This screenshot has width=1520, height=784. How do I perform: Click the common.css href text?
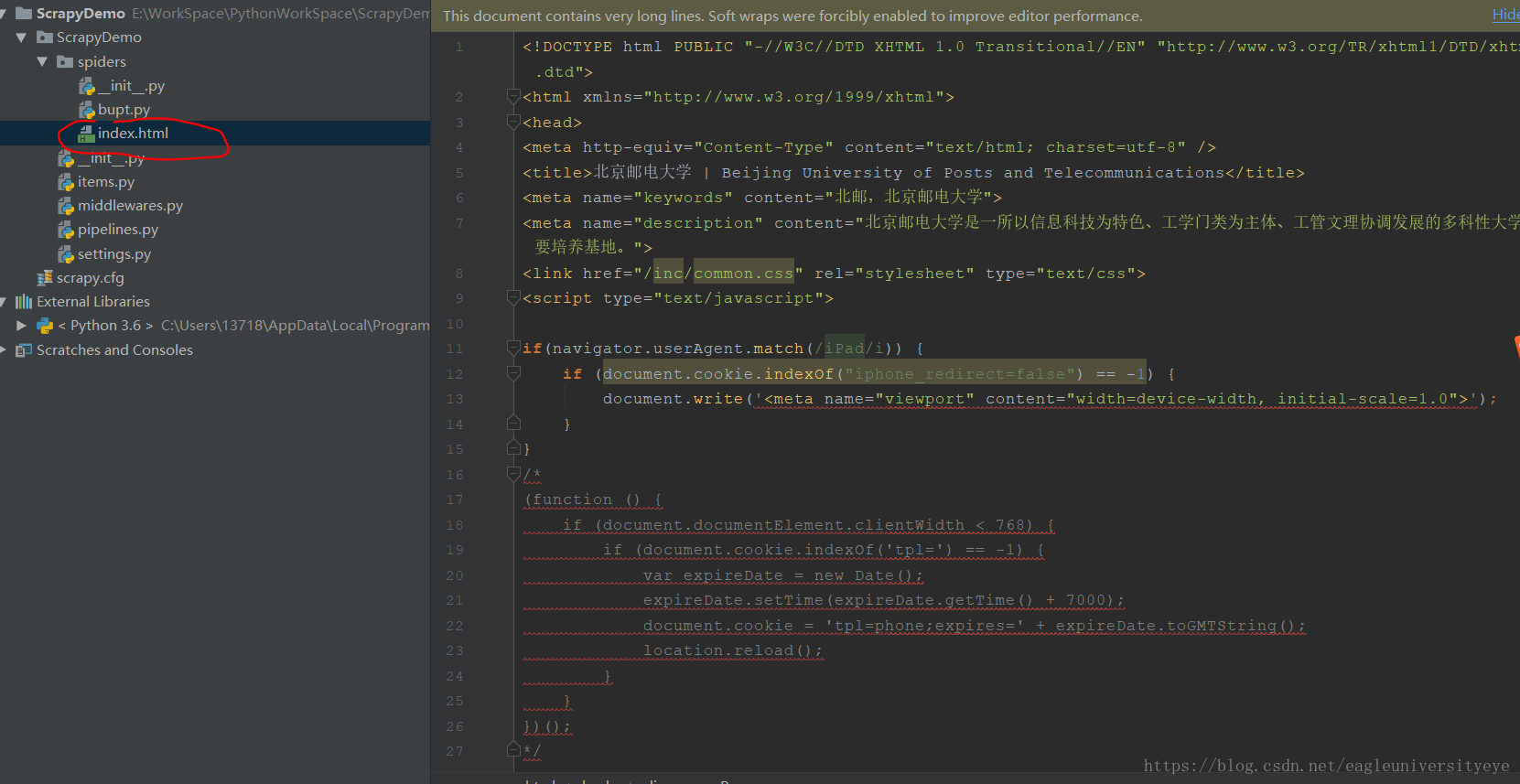pos(744,274)
